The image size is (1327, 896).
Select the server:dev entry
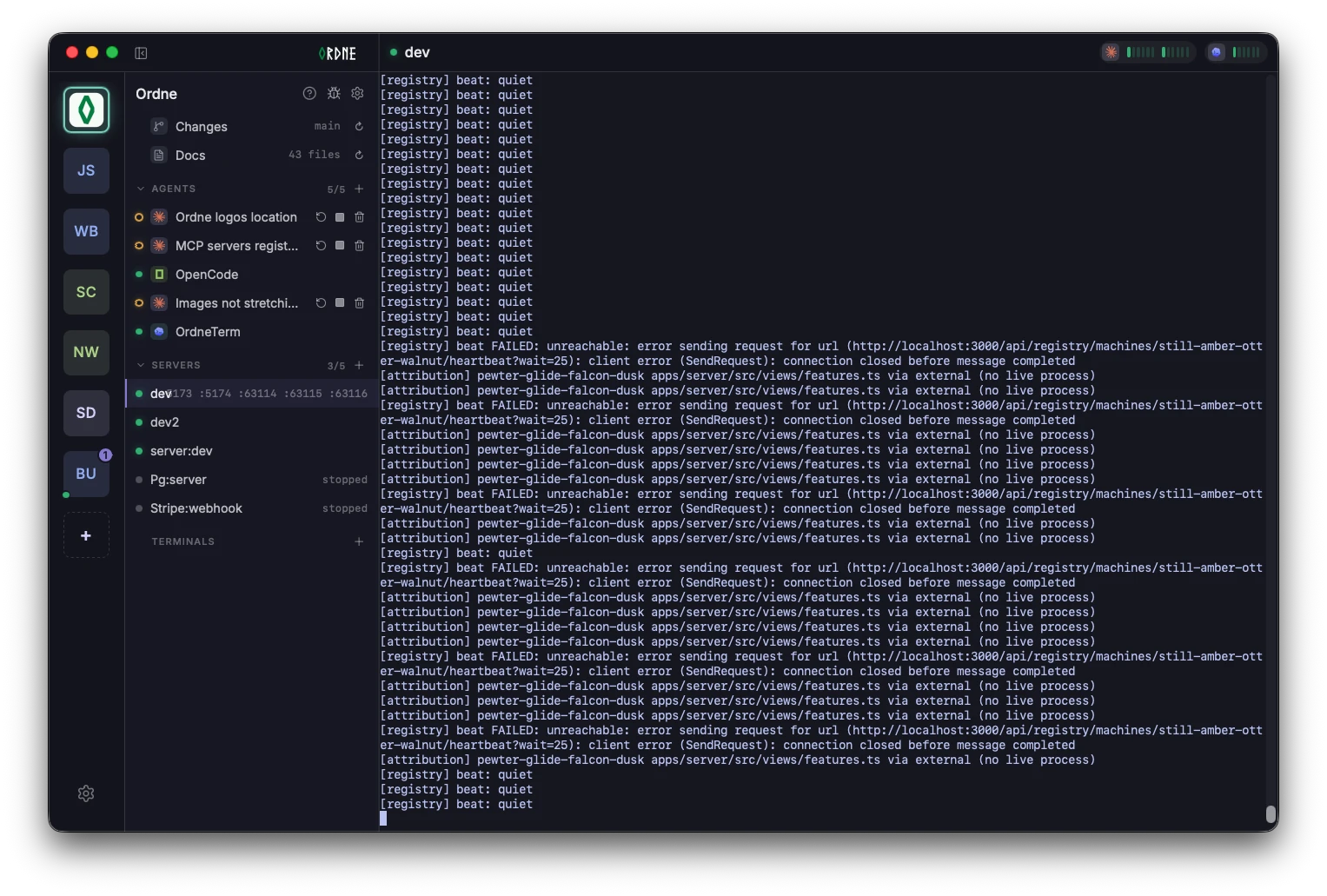click(x=252, y=451)
